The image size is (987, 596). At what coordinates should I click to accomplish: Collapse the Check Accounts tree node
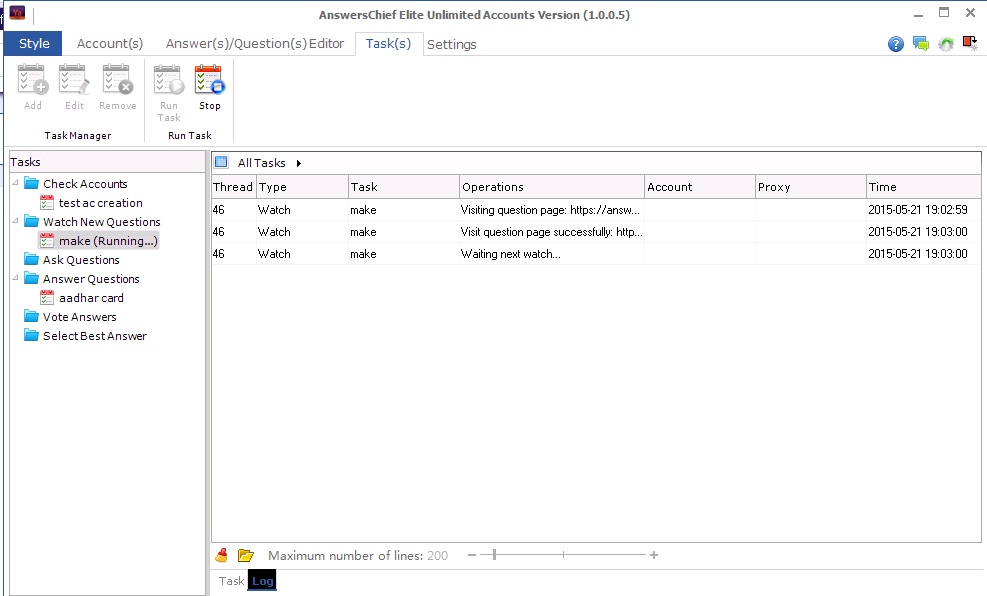point(16,183)
